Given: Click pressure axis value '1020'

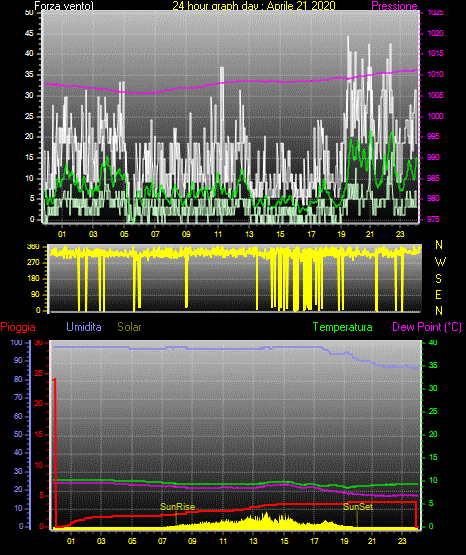Looking at the screenshot, I should [x=436, y=33].
